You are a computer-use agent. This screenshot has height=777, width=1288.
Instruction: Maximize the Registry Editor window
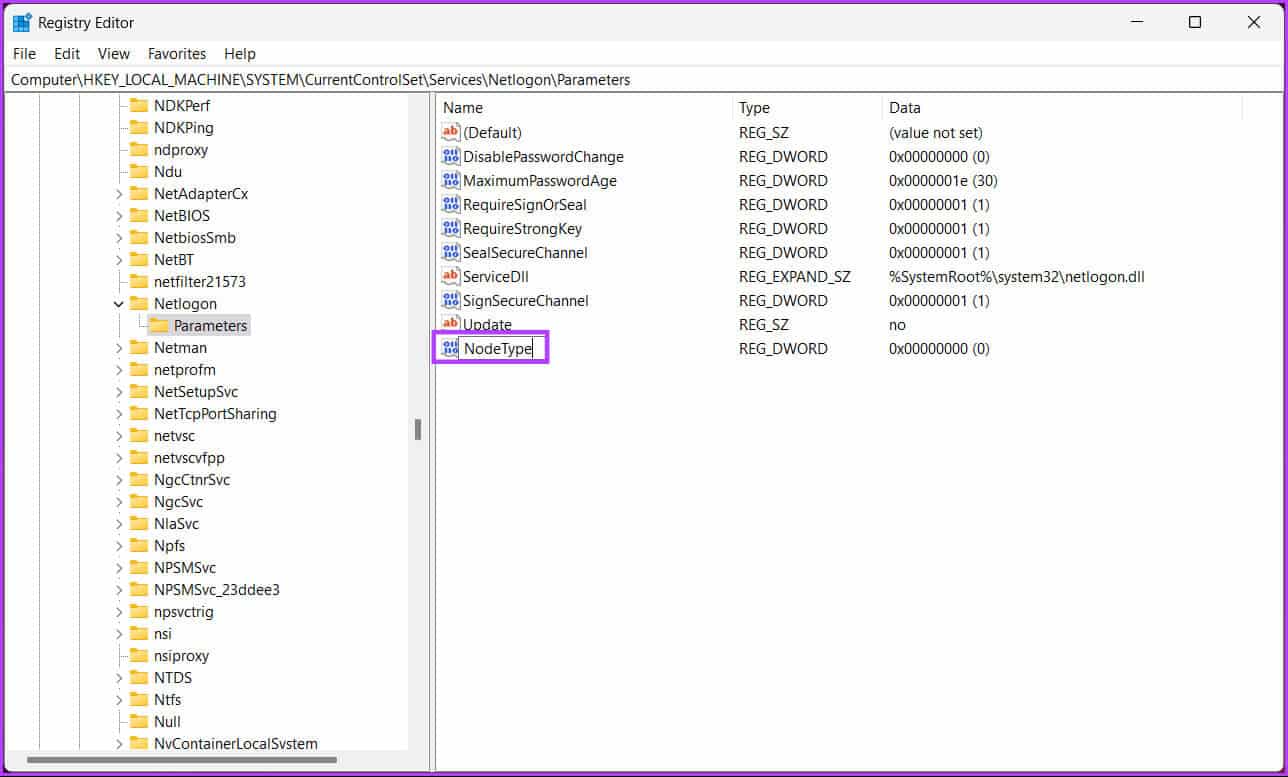pos(1195,22)
